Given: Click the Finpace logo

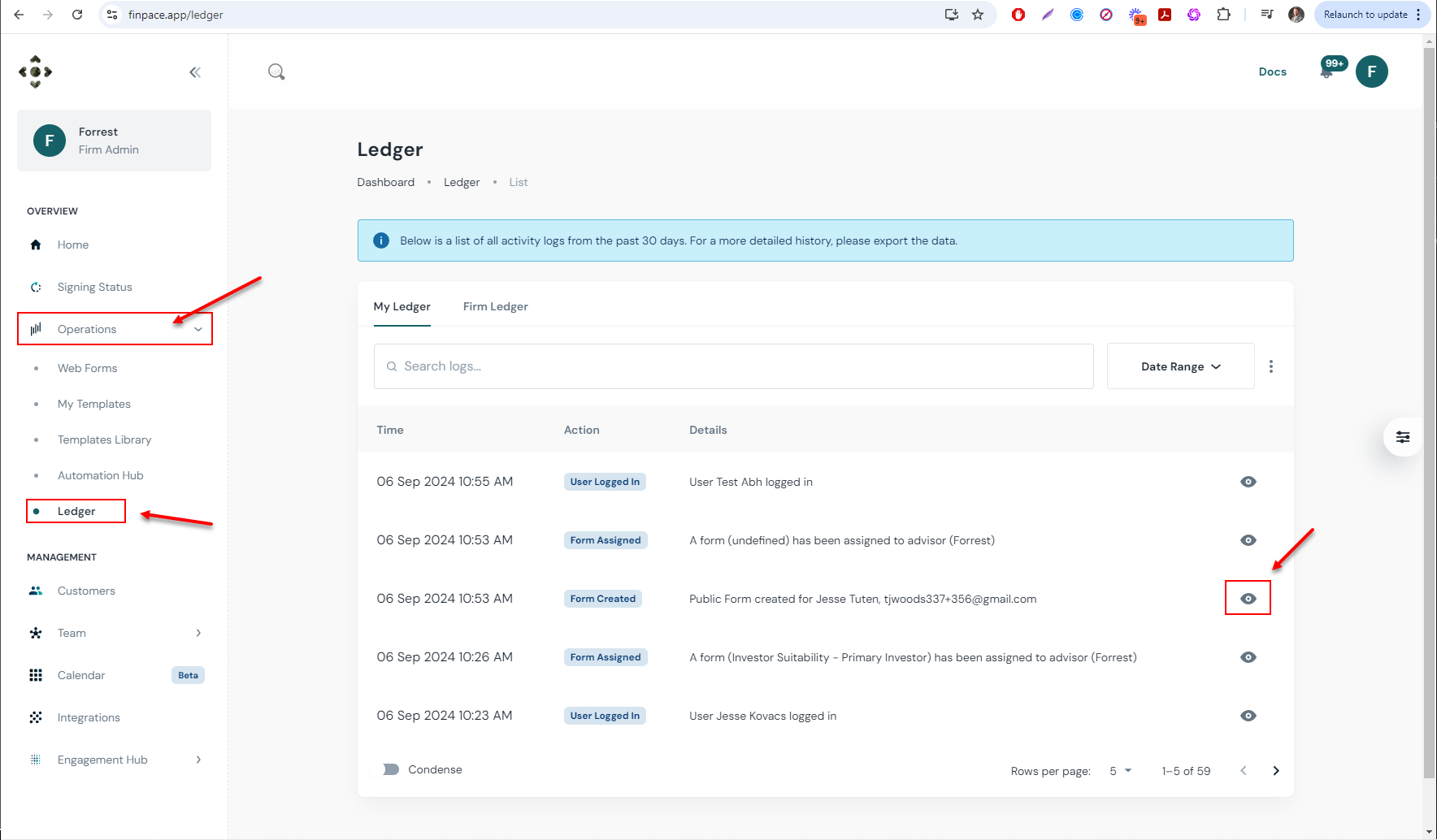Looking at the screenshot, I should coord(35,71).
